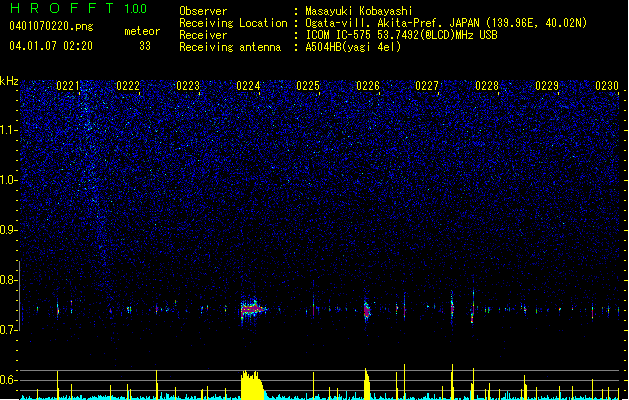
Task: Click the 0227 time marker
Action: (x=427, y=86)
